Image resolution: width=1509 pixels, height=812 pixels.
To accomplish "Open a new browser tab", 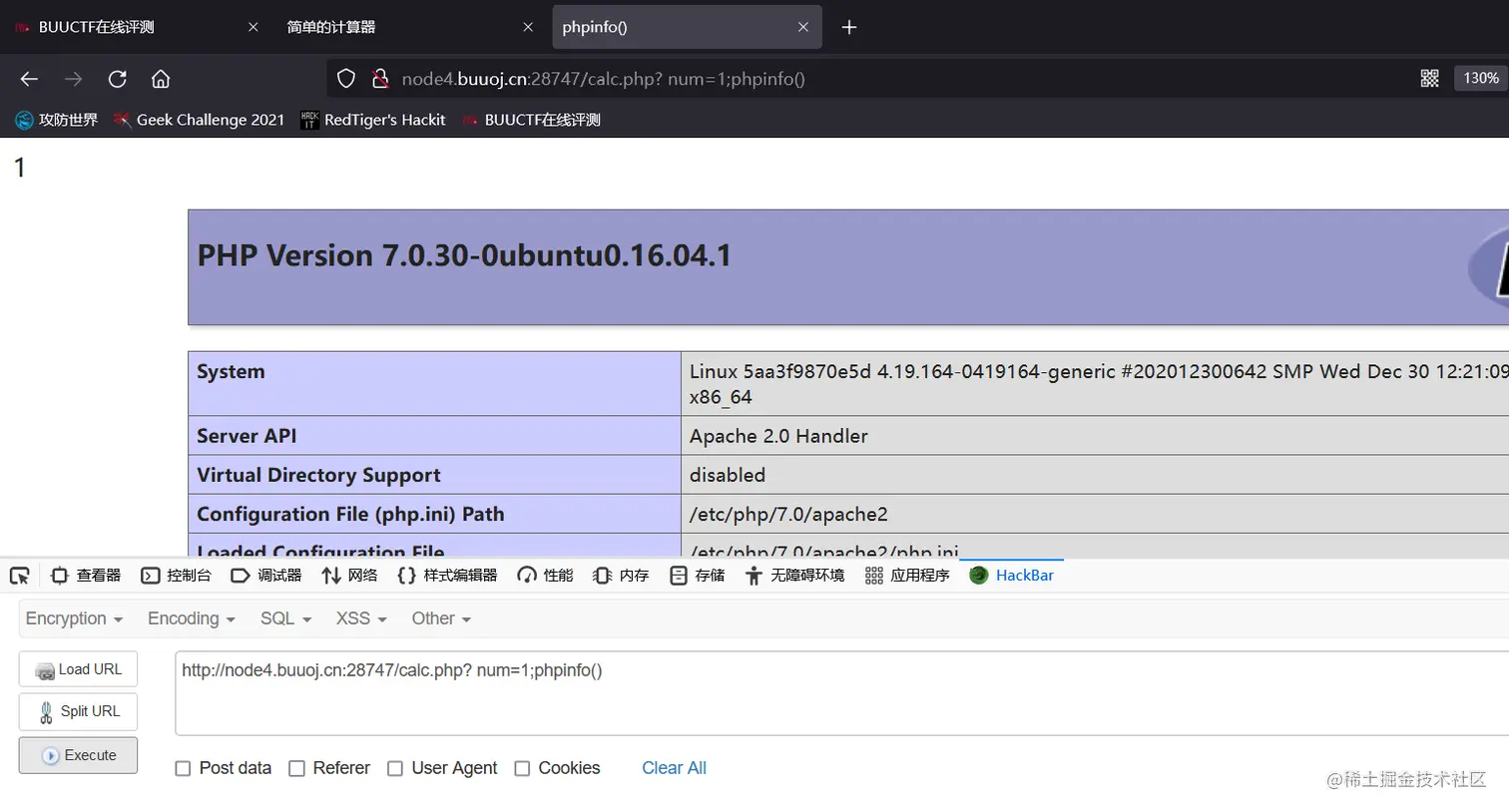I will tap(849, 27).
